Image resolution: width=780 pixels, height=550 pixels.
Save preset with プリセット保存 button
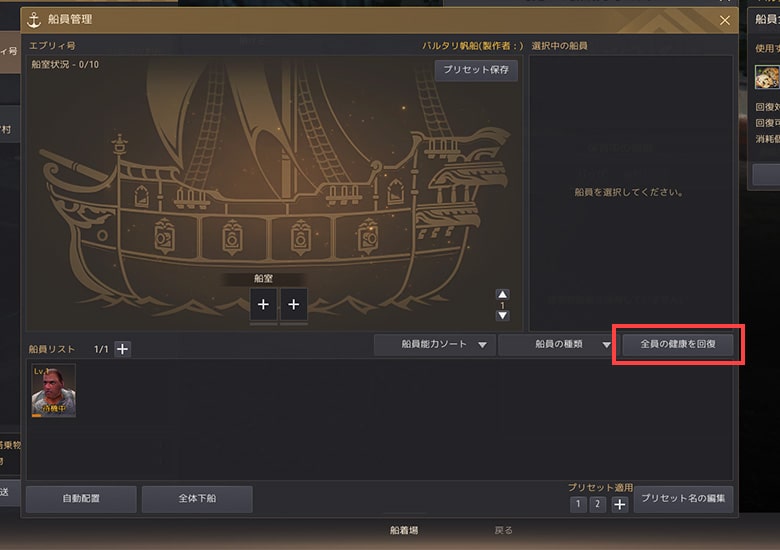476,70
